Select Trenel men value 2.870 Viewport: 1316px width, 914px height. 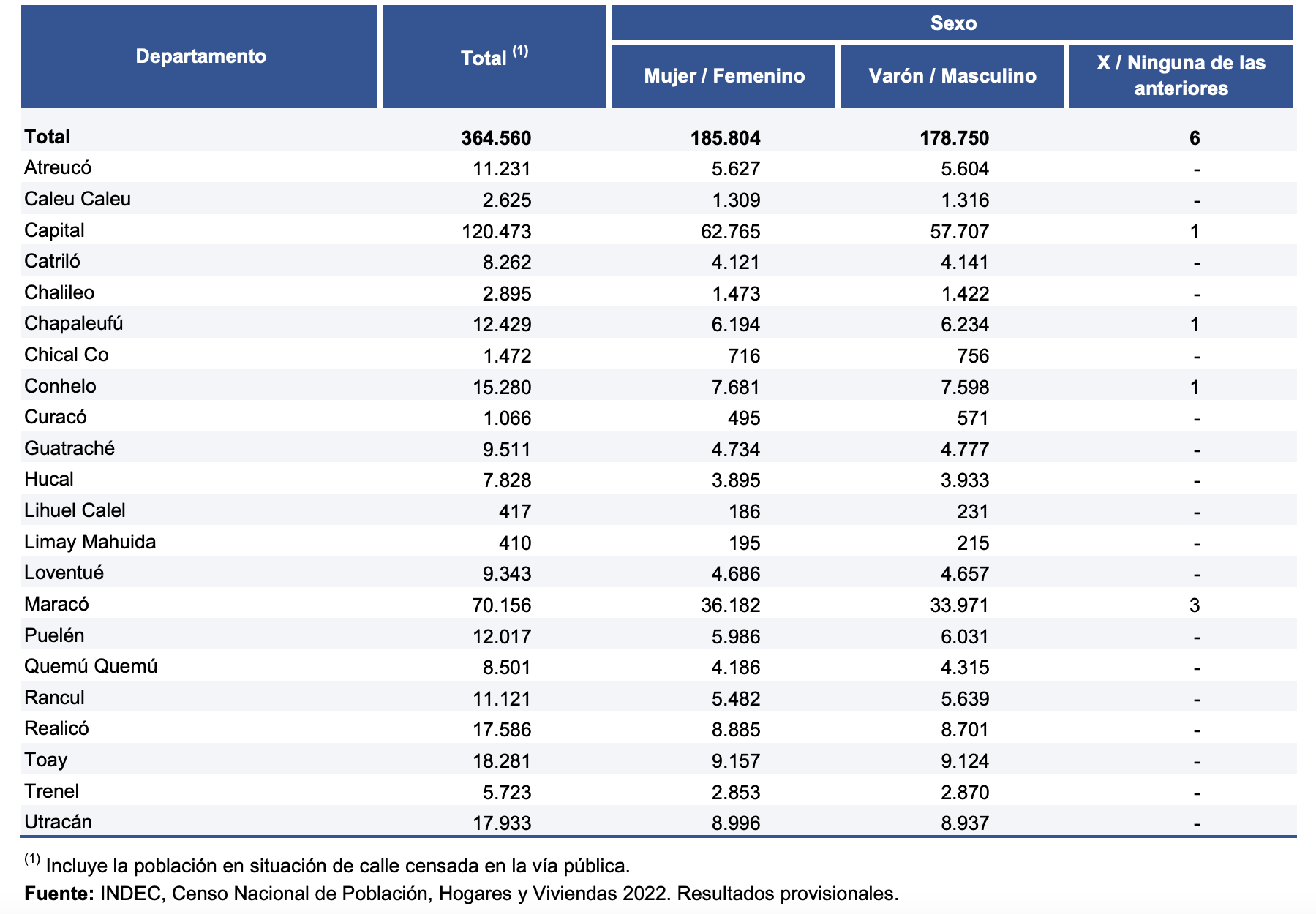tap(964, 793)
